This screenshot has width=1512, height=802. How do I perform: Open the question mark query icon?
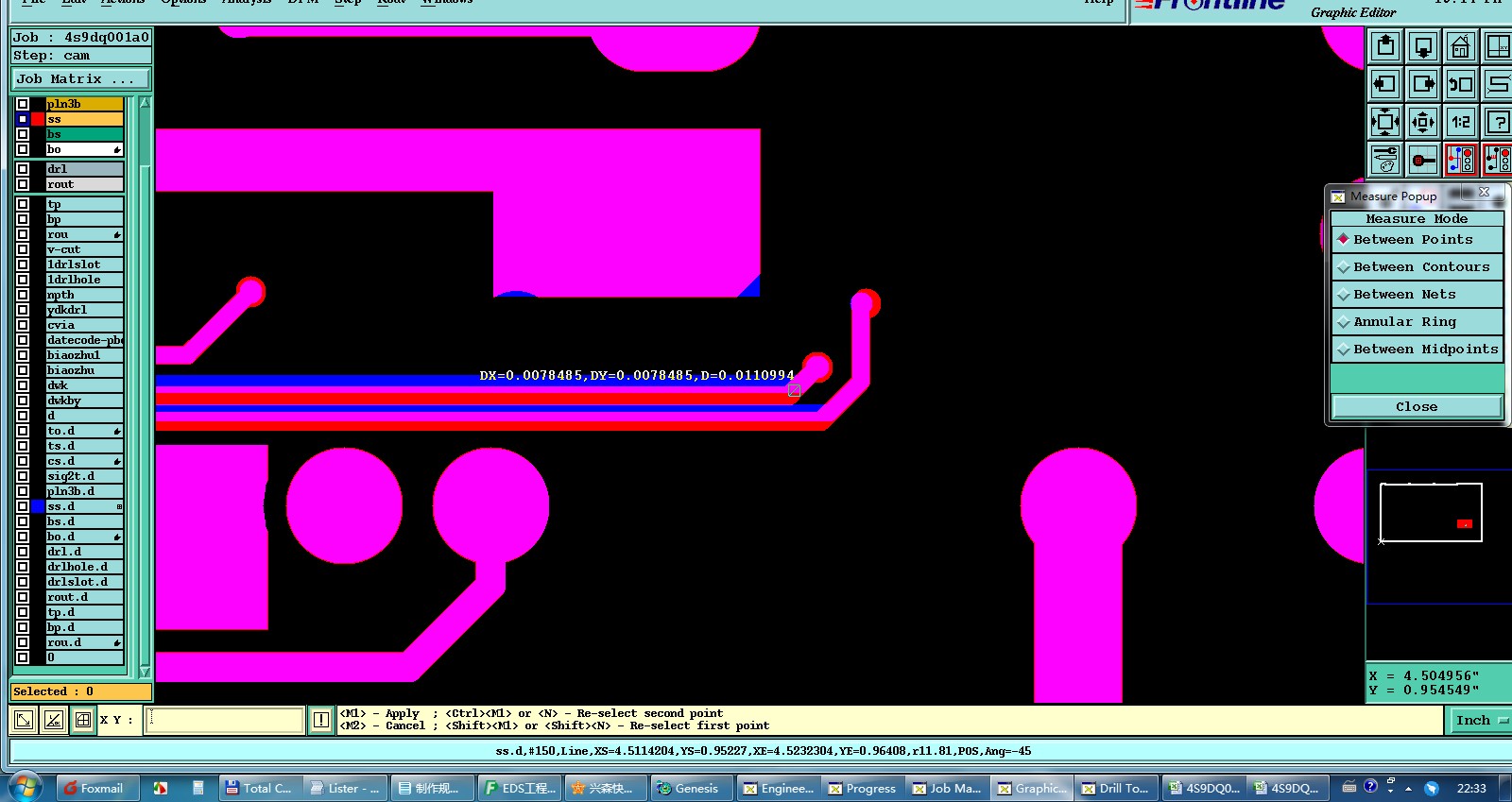(1498, 121)
